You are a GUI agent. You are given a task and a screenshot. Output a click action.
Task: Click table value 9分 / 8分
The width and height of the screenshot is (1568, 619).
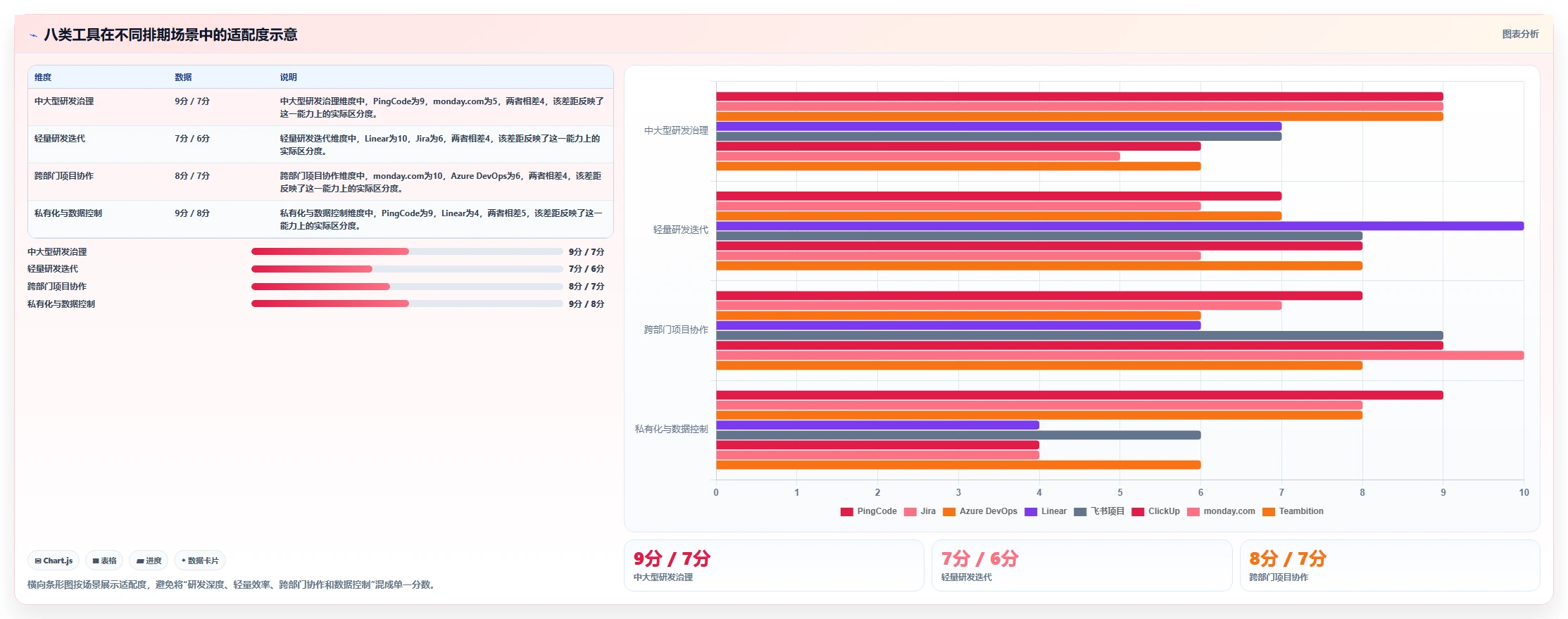(x=192, y=213)
